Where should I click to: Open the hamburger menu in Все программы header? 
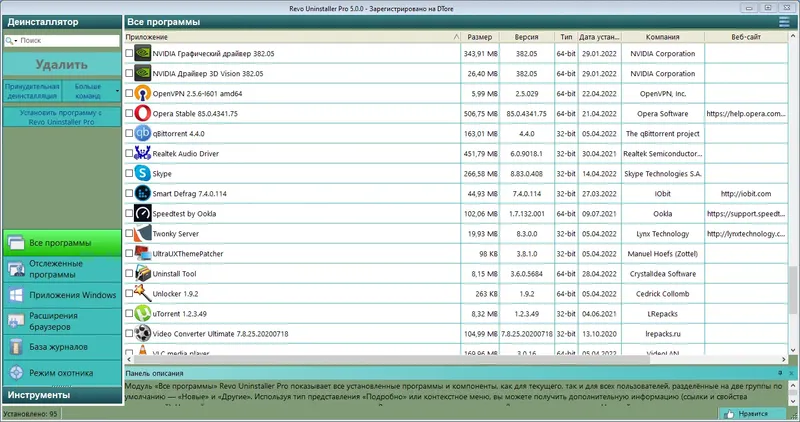pyautogui.click(x=784, y=21)
